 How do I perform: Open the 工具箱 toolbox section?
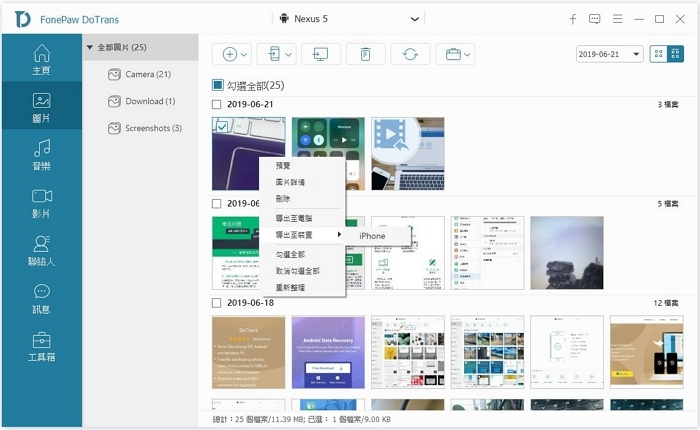tap(42, 347)
